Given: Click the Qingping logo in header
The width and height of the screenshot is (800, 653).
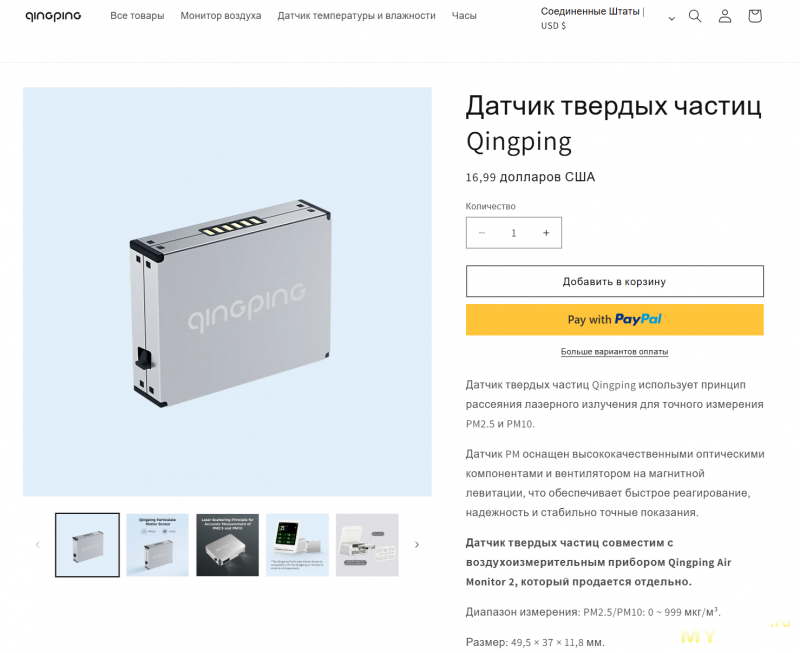Looking at the screenshot, I should (x=53, y=16).
